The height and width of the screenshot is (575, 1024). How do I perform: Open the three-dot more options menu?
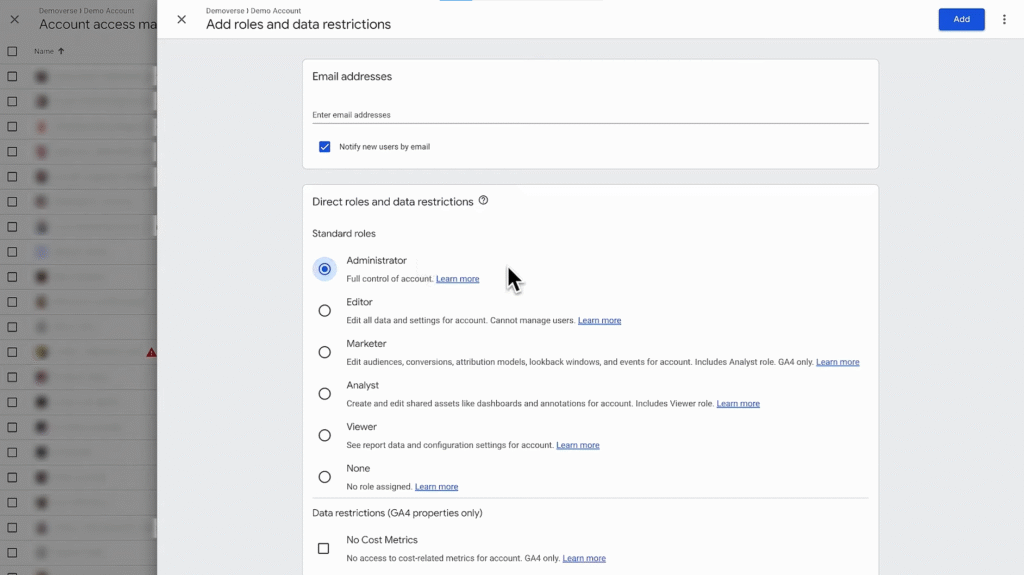point(1004,20)
